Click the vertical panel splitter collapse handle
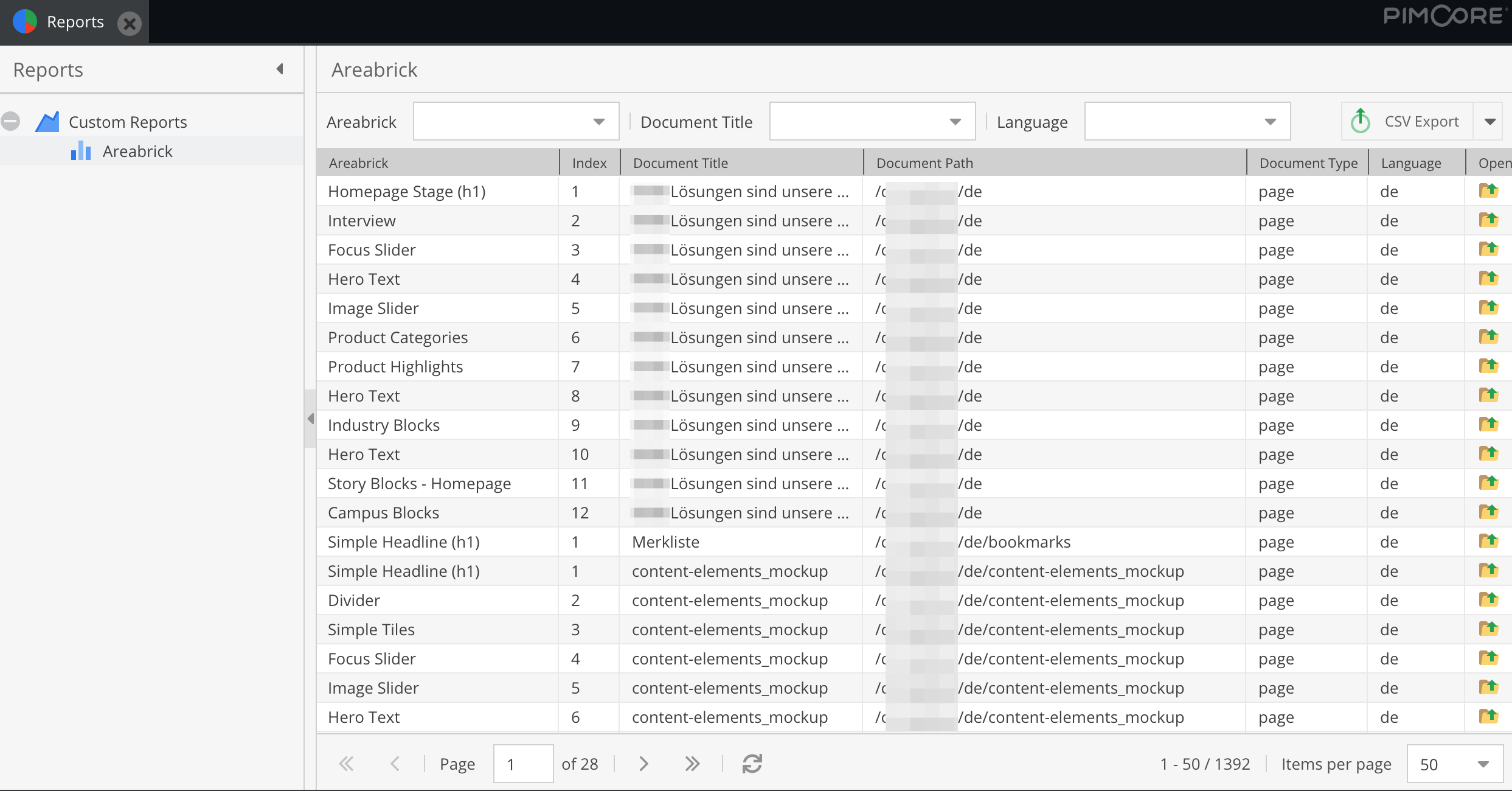1512x791 pixels. coord(310,418)
